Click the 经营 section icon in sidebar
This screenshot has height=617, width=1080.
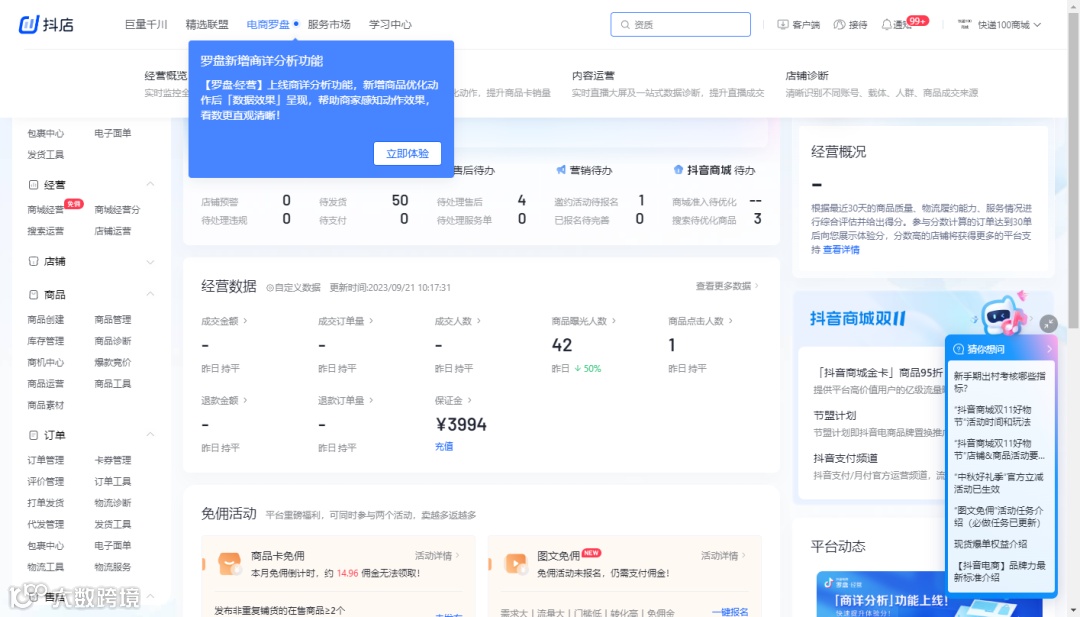click(x=33, y=185)
